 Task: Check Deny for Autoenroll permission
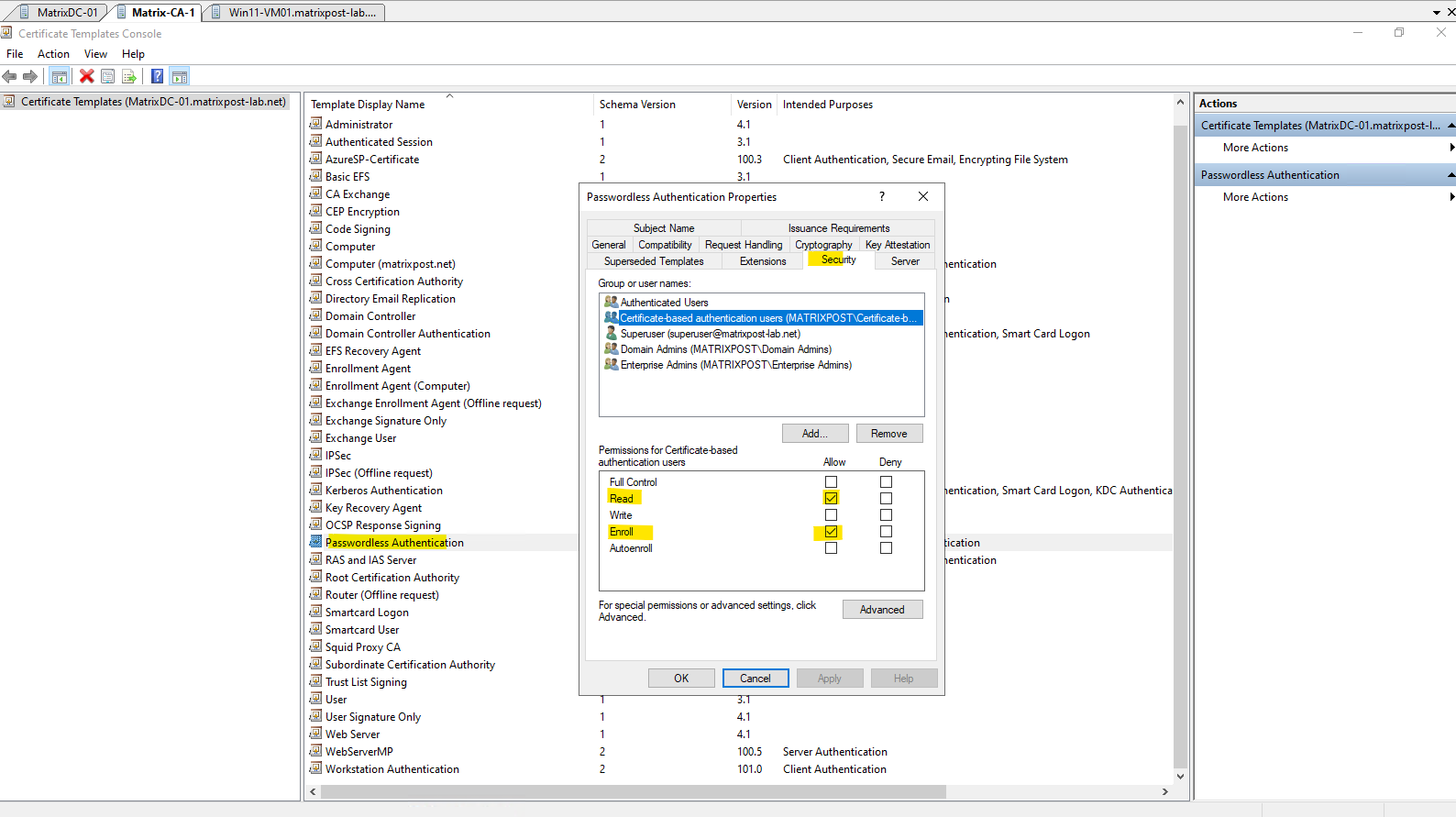tap(886, 547)
